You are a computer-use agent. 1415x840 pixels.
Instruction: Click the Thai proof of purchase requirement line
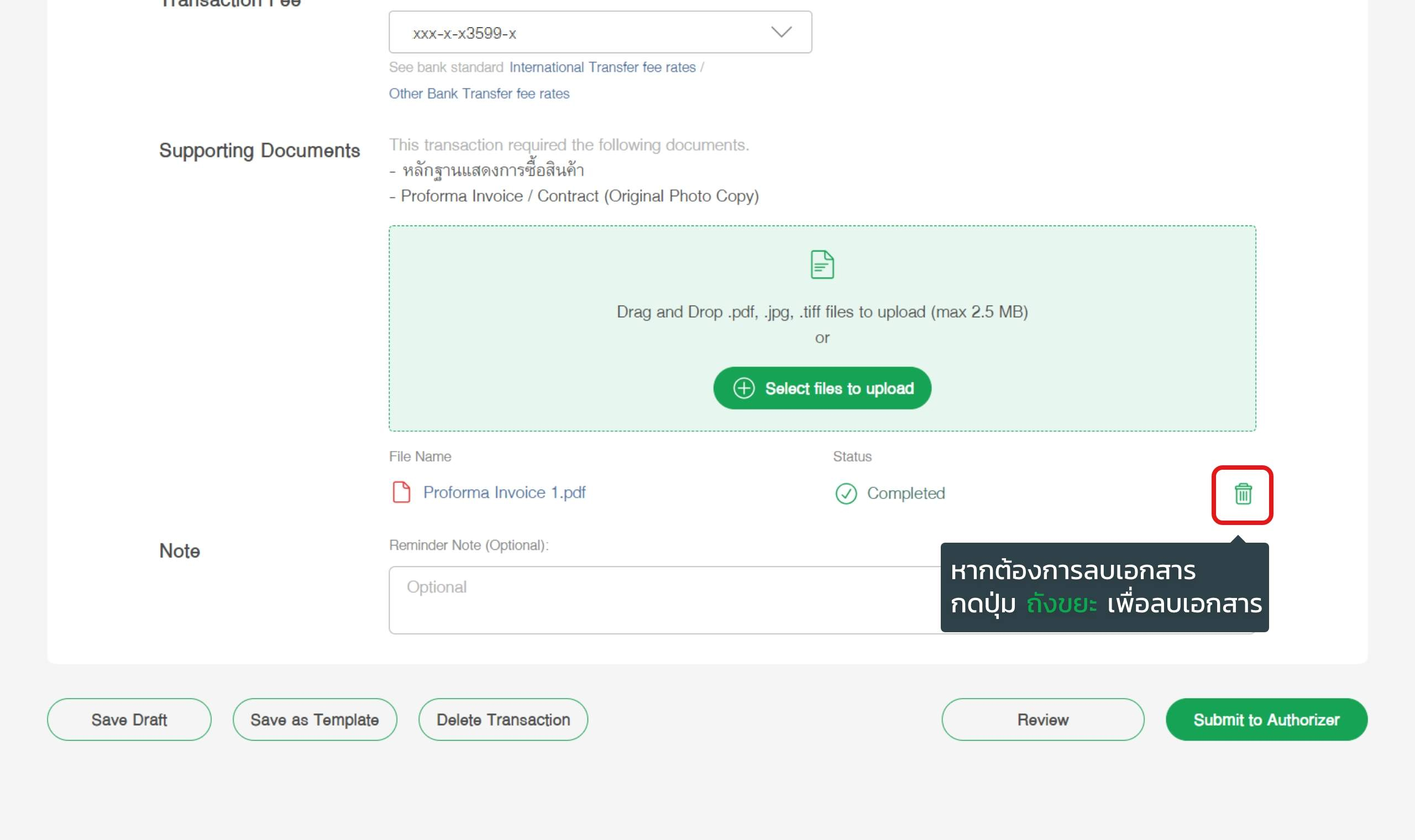coord(487,170)
